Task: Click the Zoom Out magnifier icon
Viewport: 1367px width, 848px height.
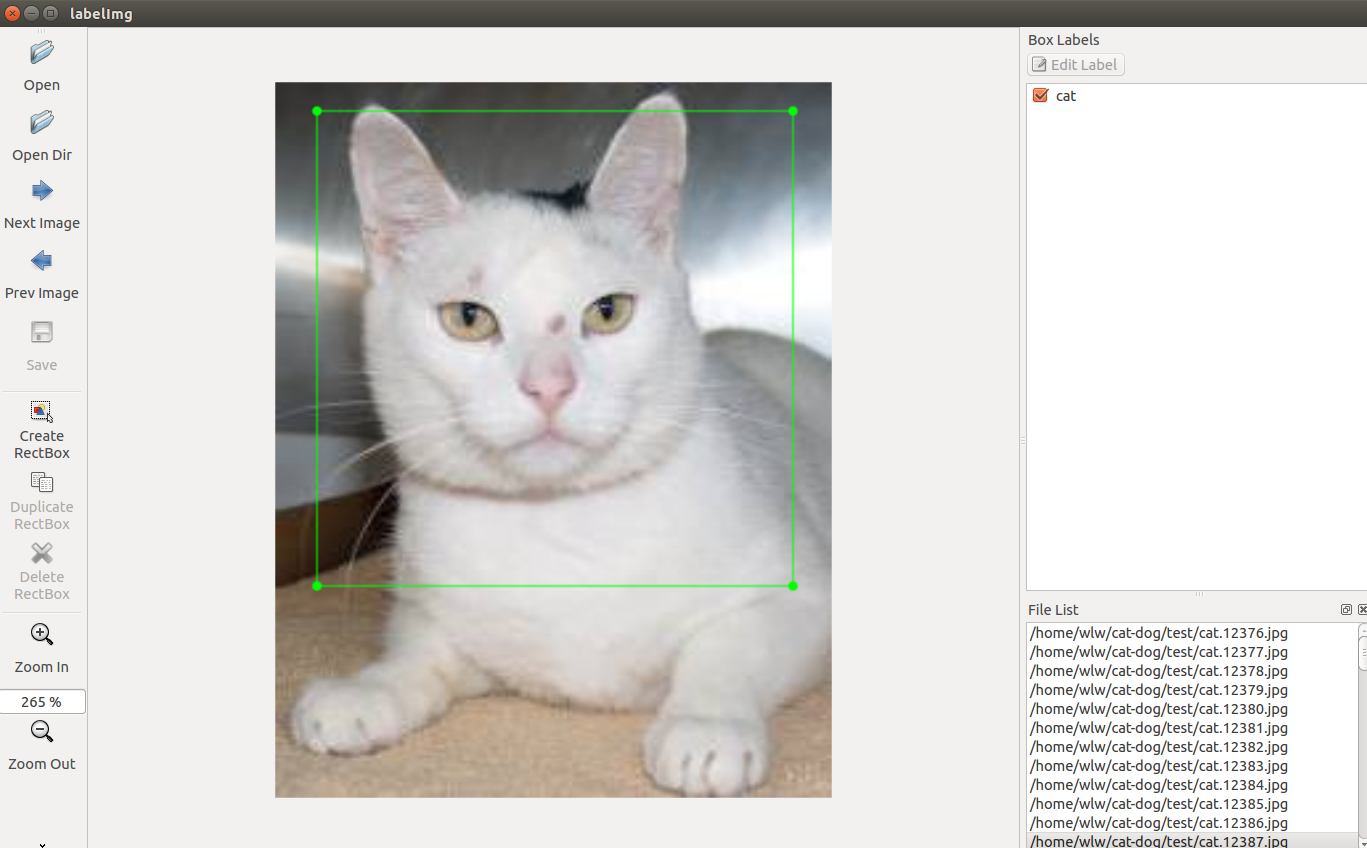Action: pyautogui.click(x=42, y=731)
